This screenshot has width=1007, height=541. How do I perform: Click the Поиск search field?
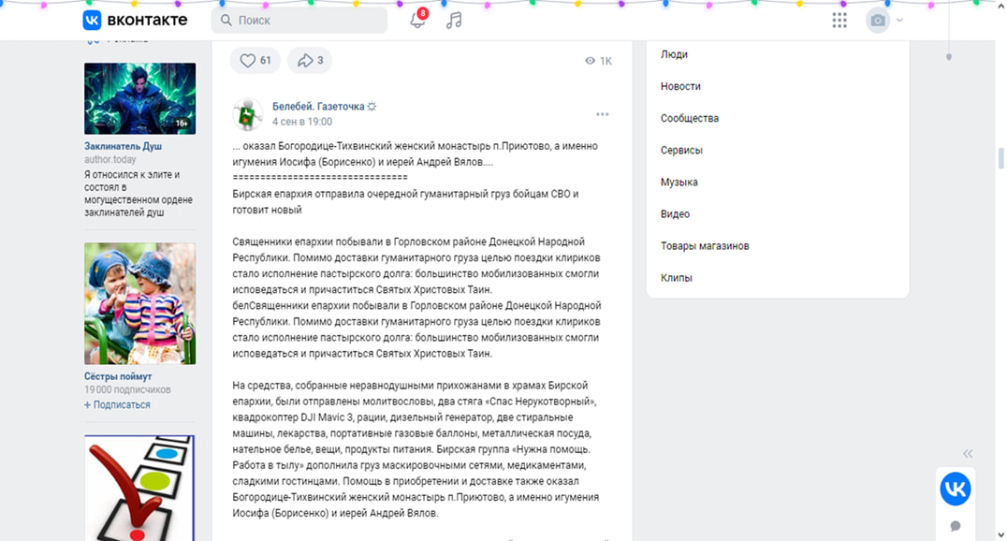(x=300, y=20)
